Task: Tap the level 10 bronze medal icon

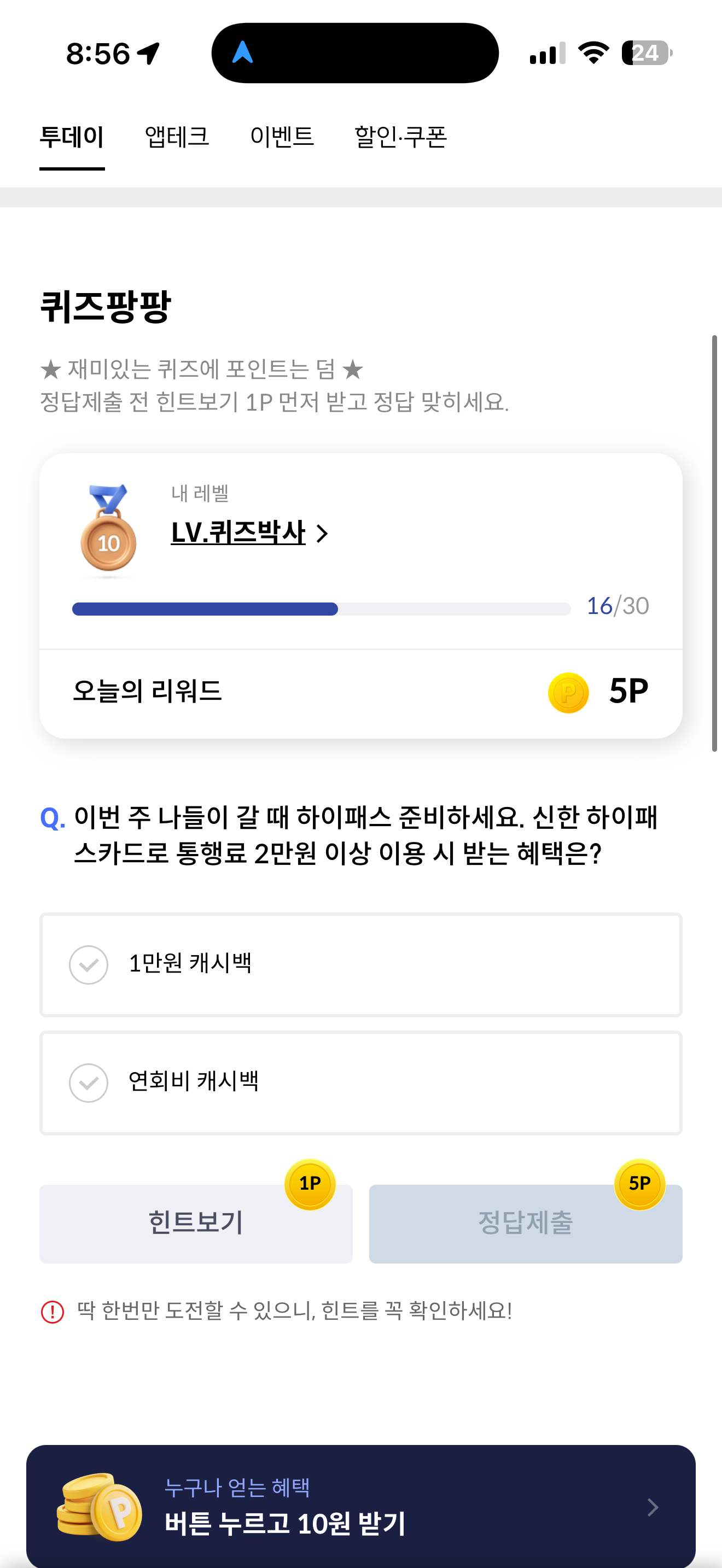Action: (108, 530)
